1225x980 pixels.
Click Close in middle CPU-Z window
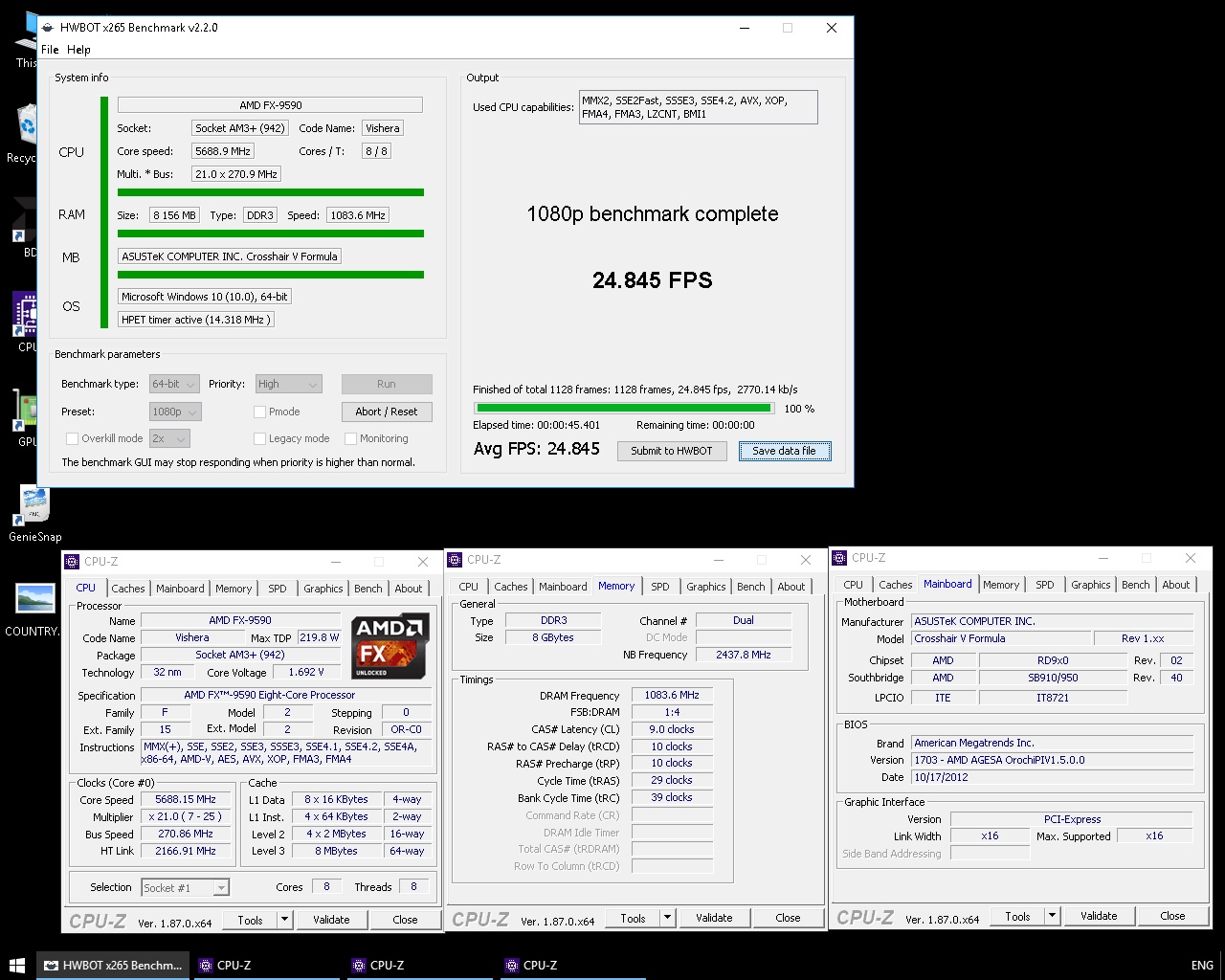(788, 918)
